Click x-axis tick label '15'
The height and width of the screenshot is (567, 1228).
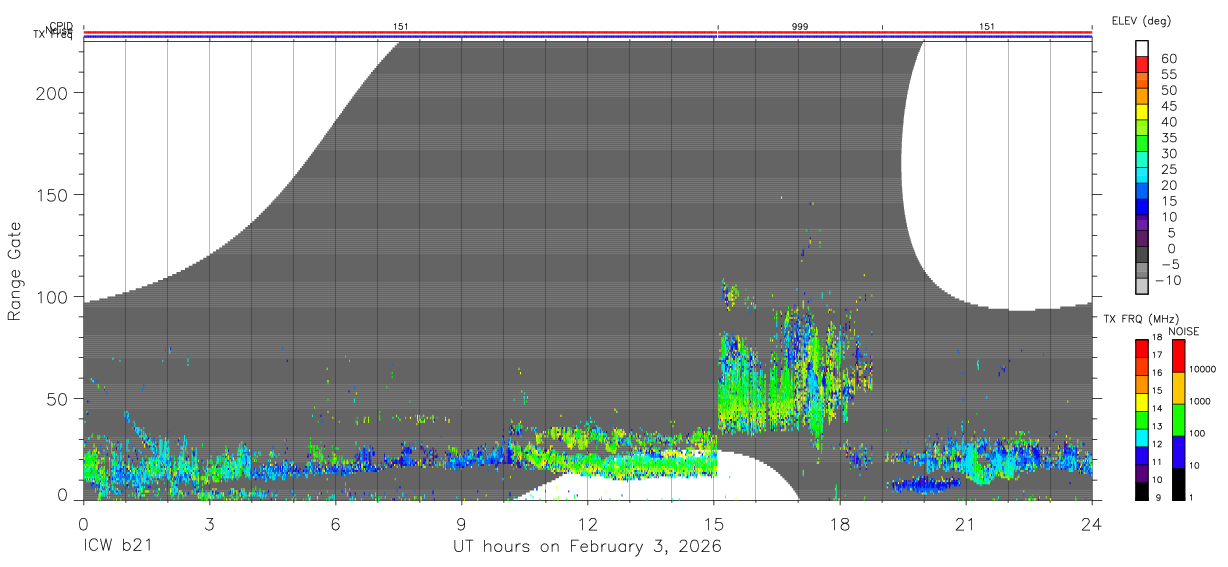(713, 523)
